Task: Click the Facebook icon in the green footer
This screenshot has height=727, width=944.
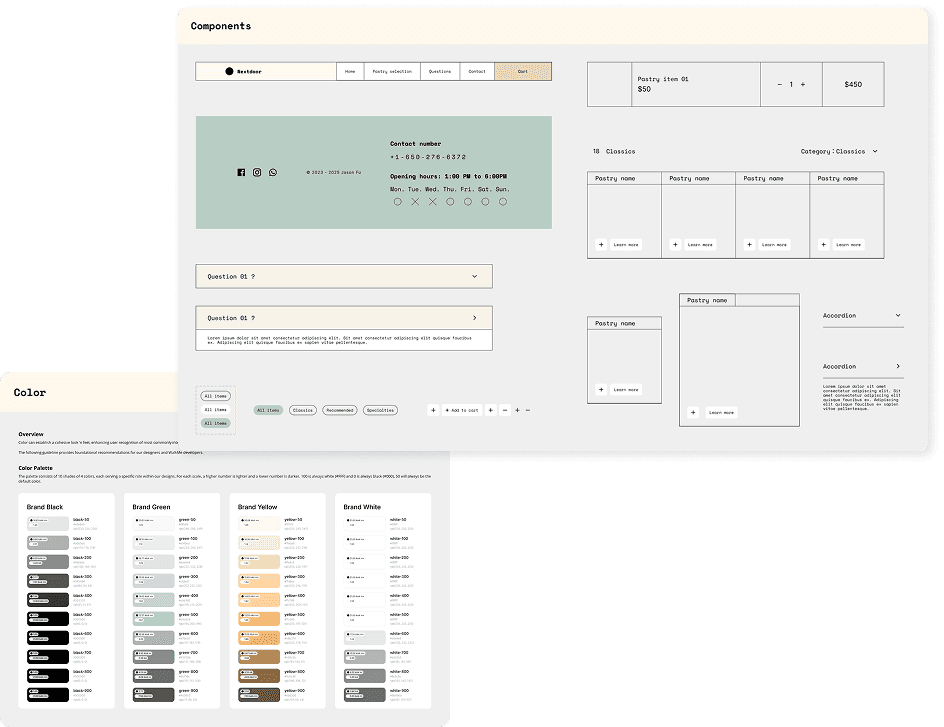Action: (241, 172)
